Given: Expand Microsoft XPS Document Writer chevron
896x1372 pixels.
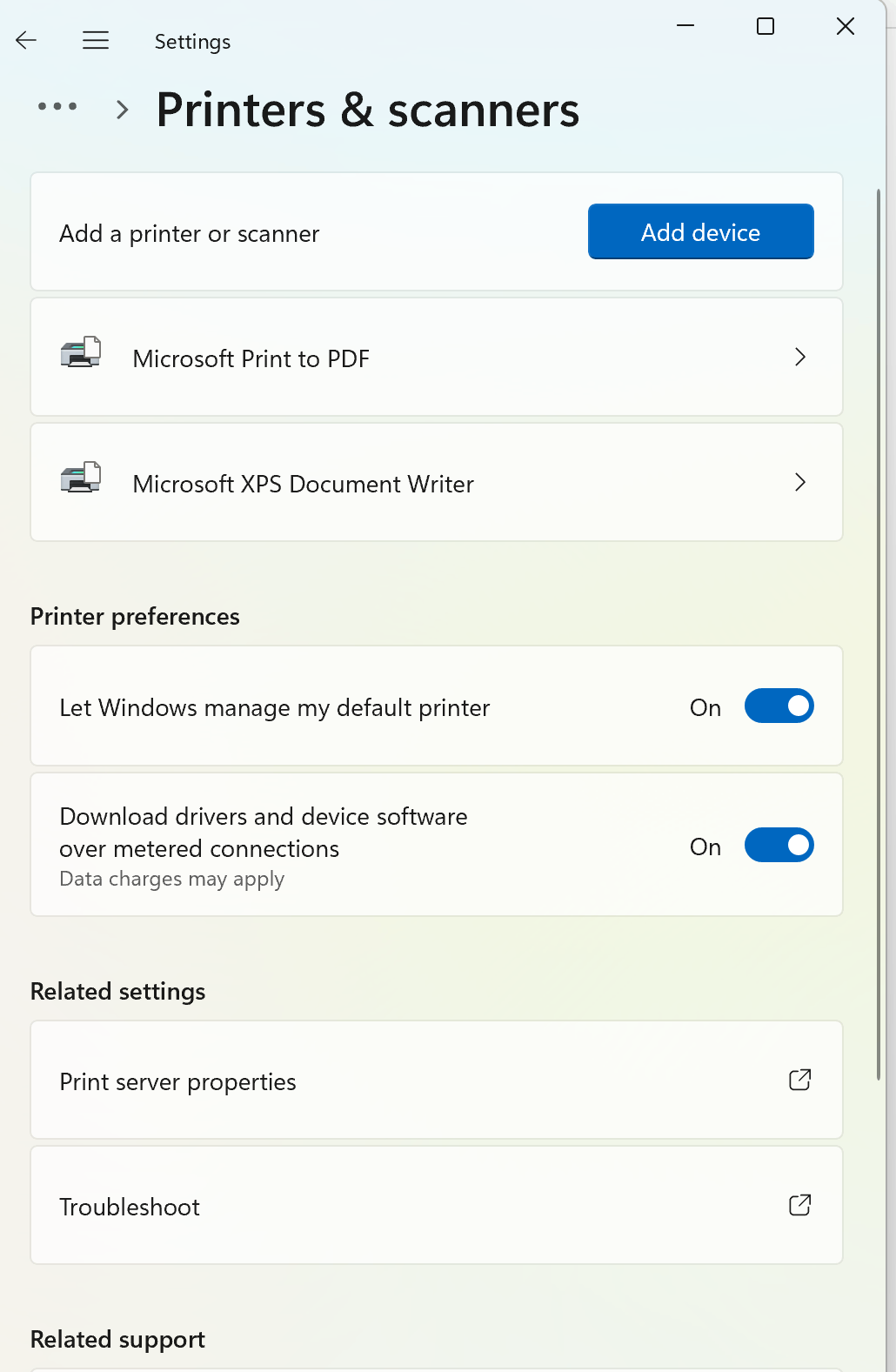Looking at the screenshot, I should [x=800, y=482].
